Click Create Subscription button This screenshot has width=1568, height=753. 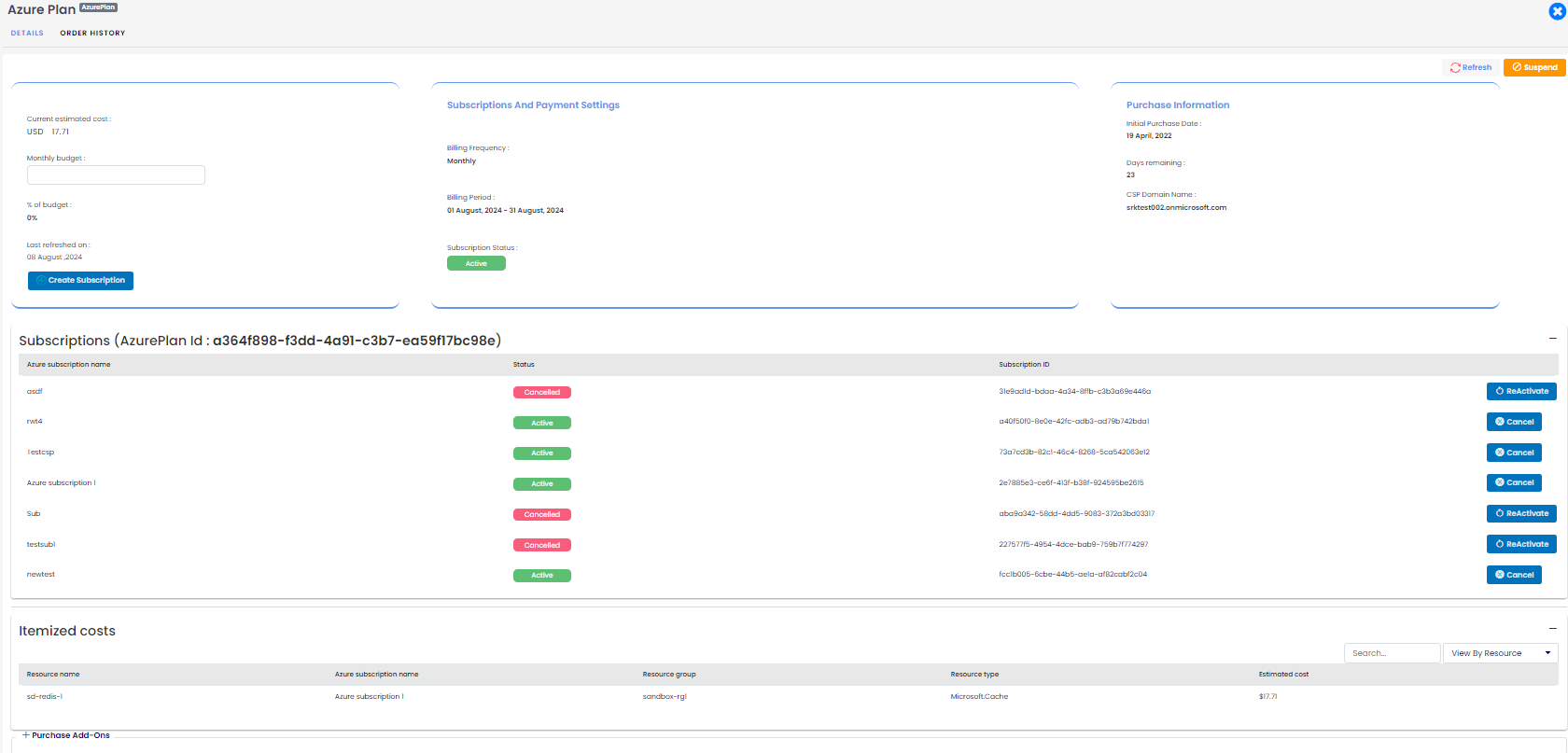[x=80, y=280]
